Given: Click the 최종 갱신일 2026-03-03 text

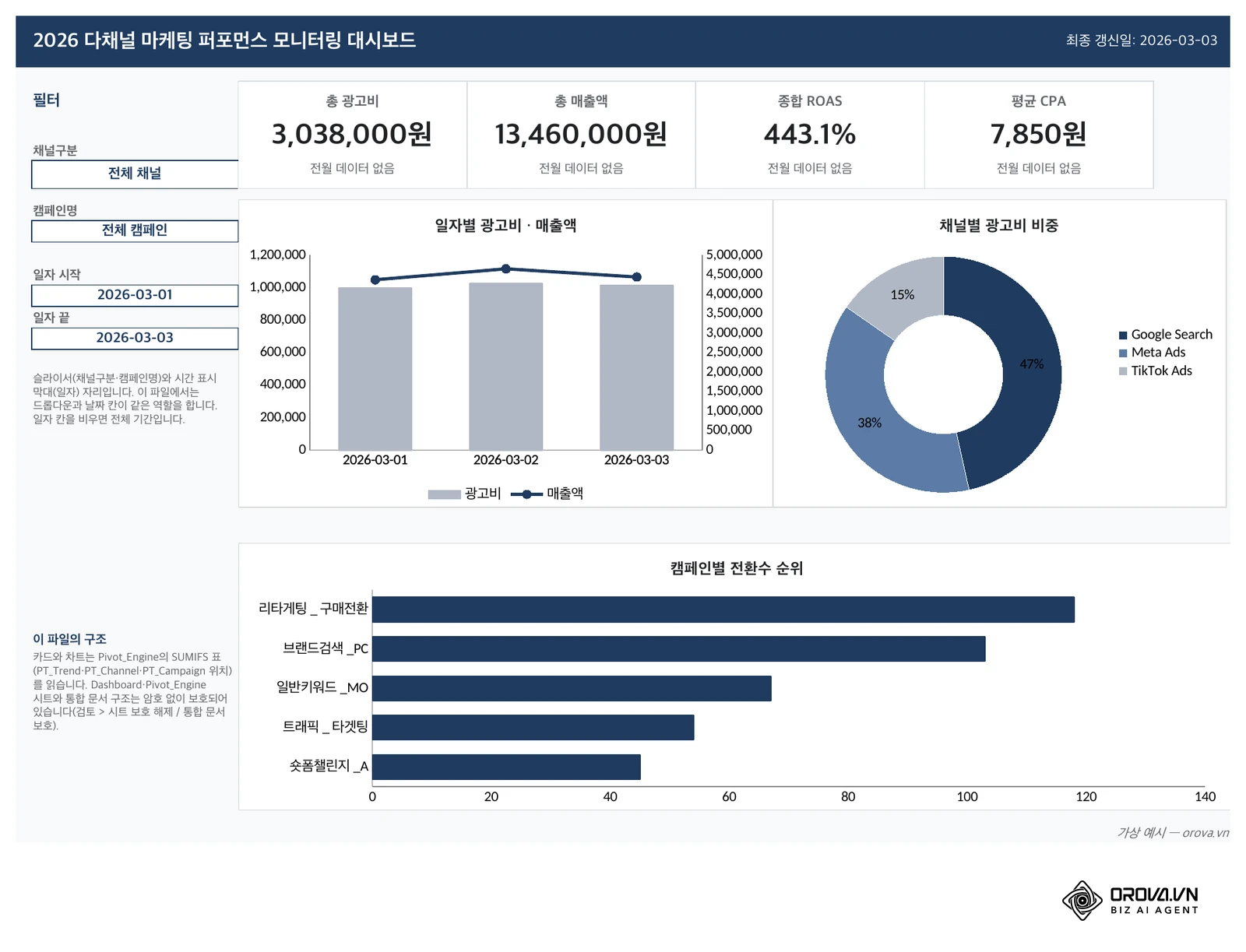Looking at the screenshot, I should pos(1142,40).
